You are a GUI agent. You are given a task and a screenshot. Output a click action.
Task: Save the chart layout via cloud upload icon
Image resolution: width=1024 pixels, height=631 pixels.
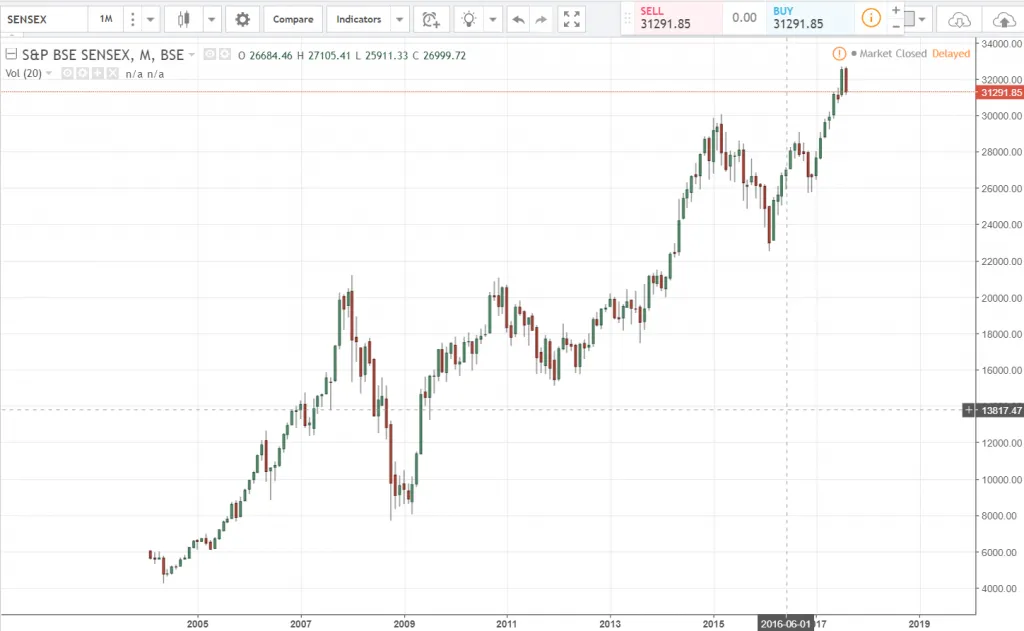tap(1005, 18)
